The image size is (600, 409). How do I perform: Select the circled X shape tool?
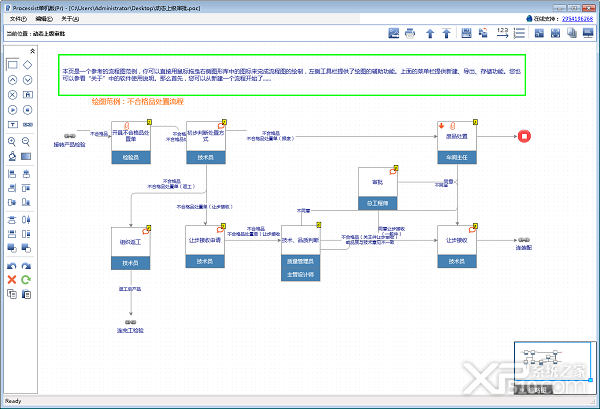pyautogui.click(x=13, y=95)
